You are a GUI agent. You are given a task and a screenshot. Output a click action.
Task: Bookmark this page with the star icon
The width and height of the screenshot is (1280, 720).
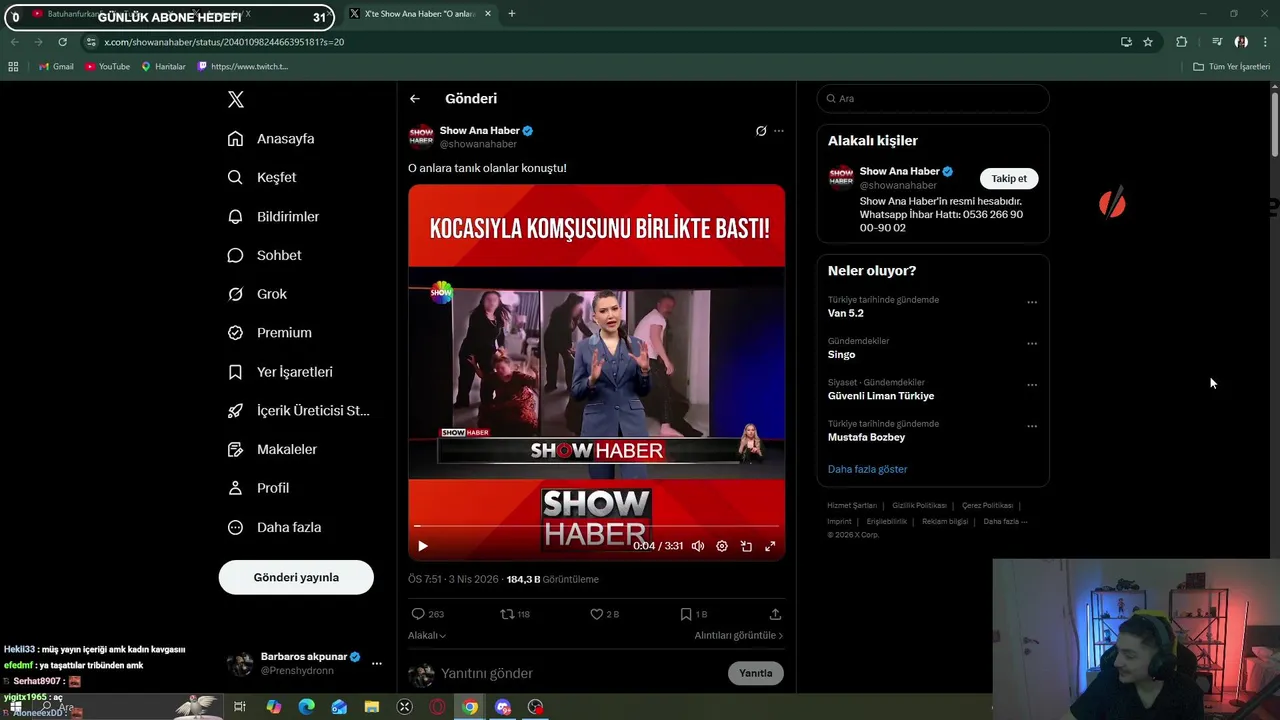click(x=1148, y=42)
